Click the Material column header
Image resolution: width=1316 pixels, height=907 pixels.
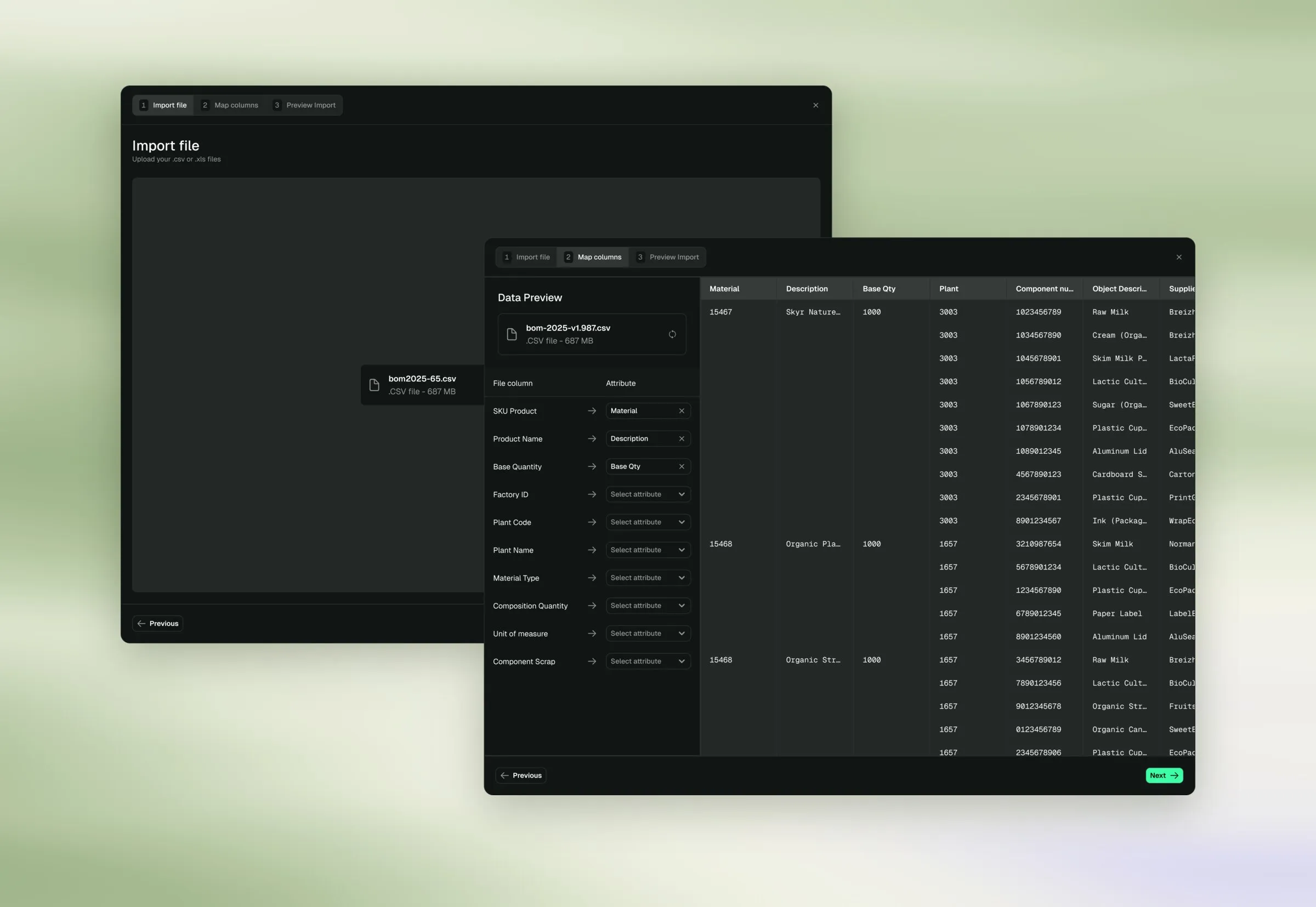tap(739, 289)
